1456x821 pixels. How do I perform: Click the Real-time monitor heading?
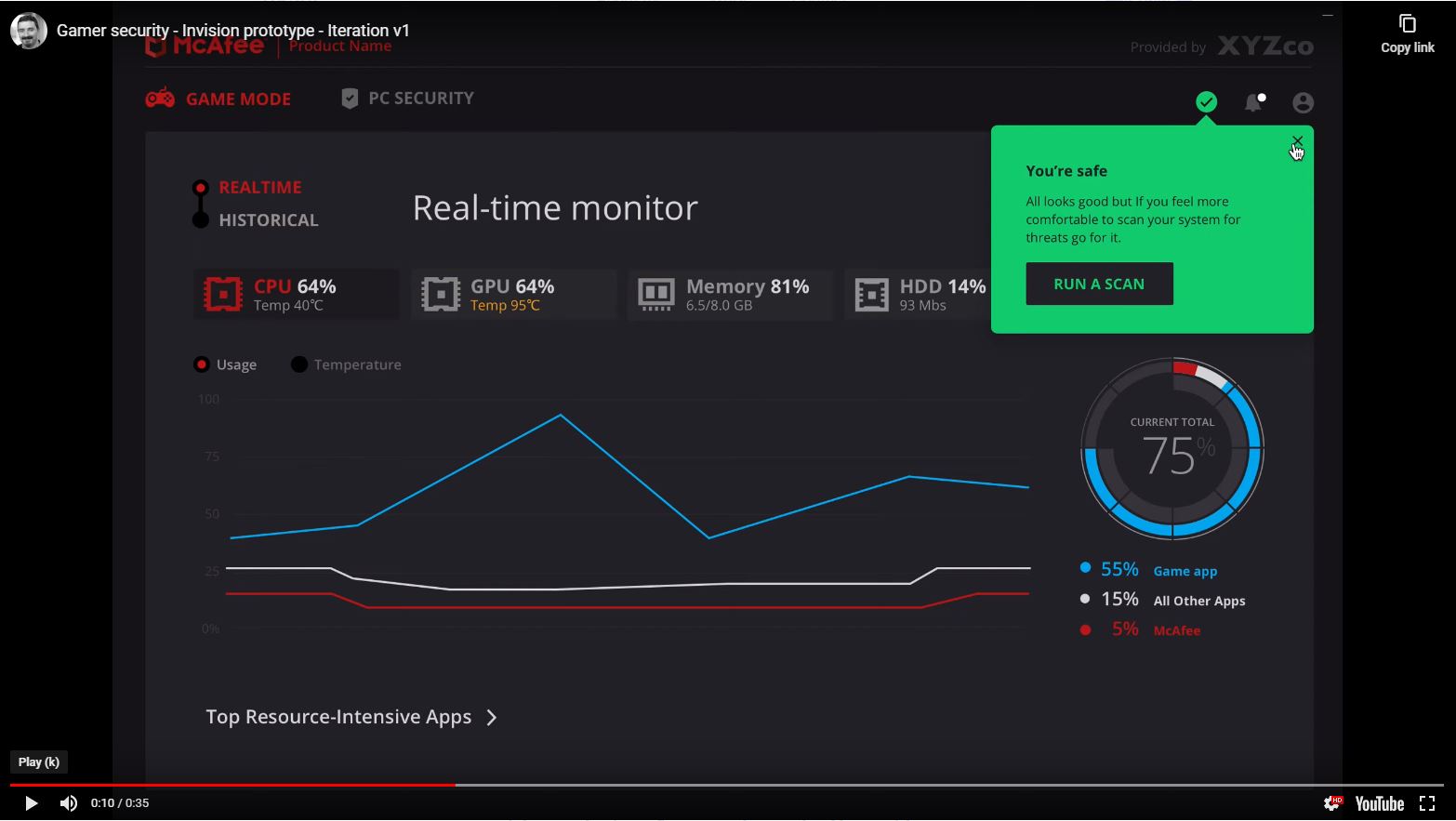[x=555, y=207]
